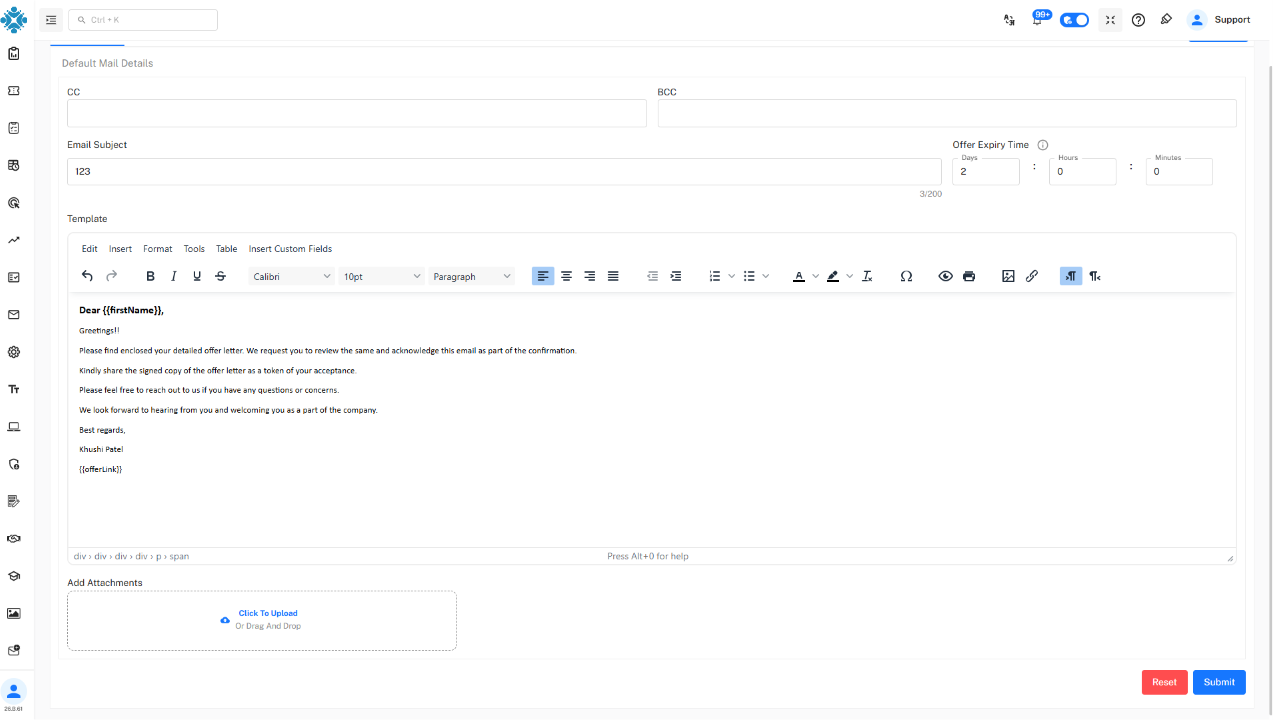The image size is (1273, 720).
Task: Open the Insert Custom Fields menu
Action: point(290,249)
